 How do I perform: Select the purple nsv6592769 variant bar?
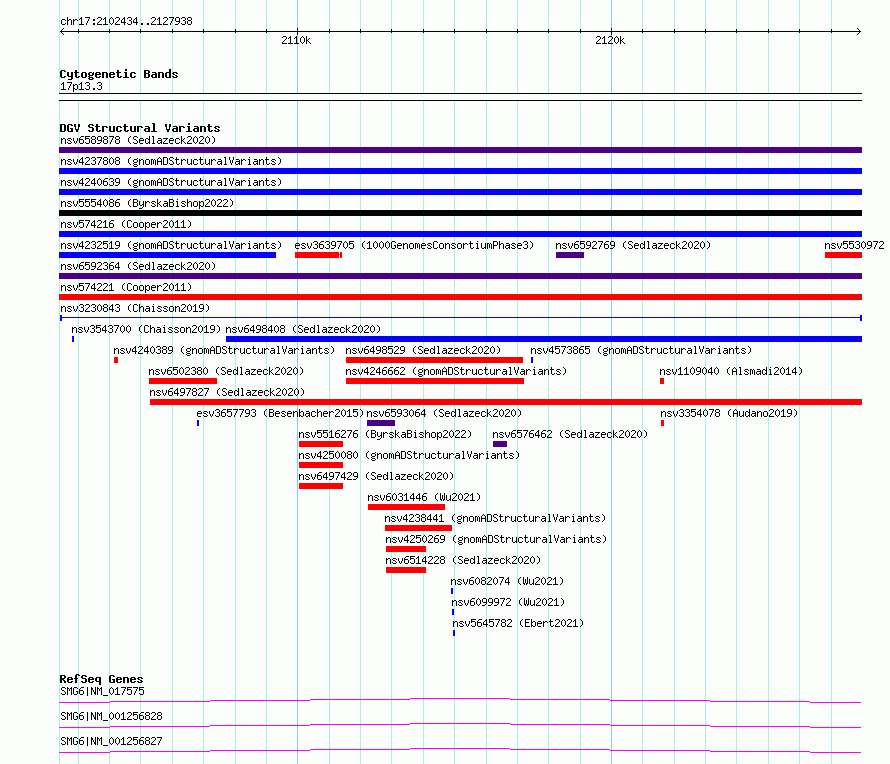tap(570, 255)
